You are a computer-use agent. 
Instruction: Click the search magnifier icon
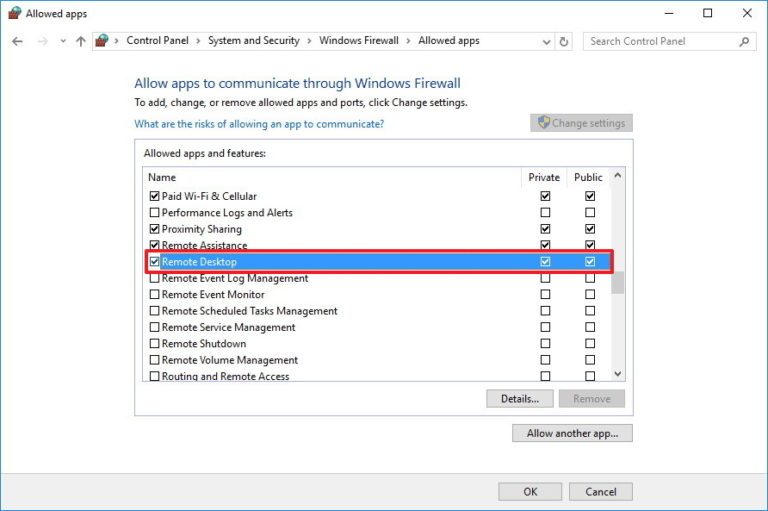coord(744,41)
